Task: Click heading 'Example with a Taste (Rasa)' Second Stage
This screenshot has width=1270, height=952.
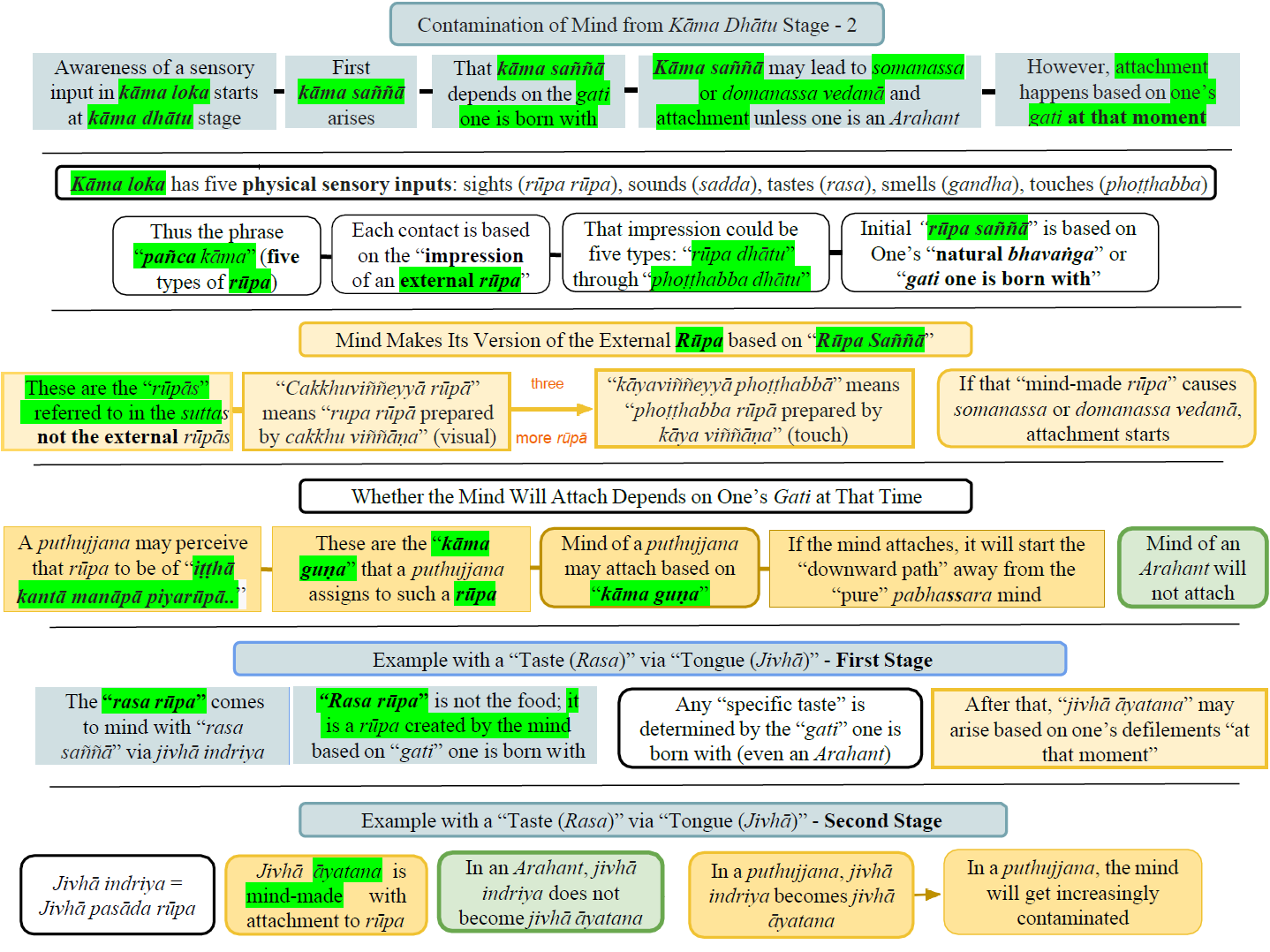Action: click(x=653, y=820)
